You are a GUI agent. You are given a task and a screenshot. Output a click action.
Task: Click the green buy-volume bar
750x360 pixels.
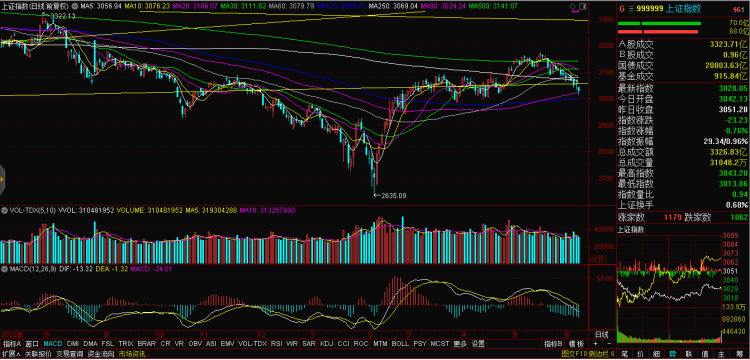point(659,23)
